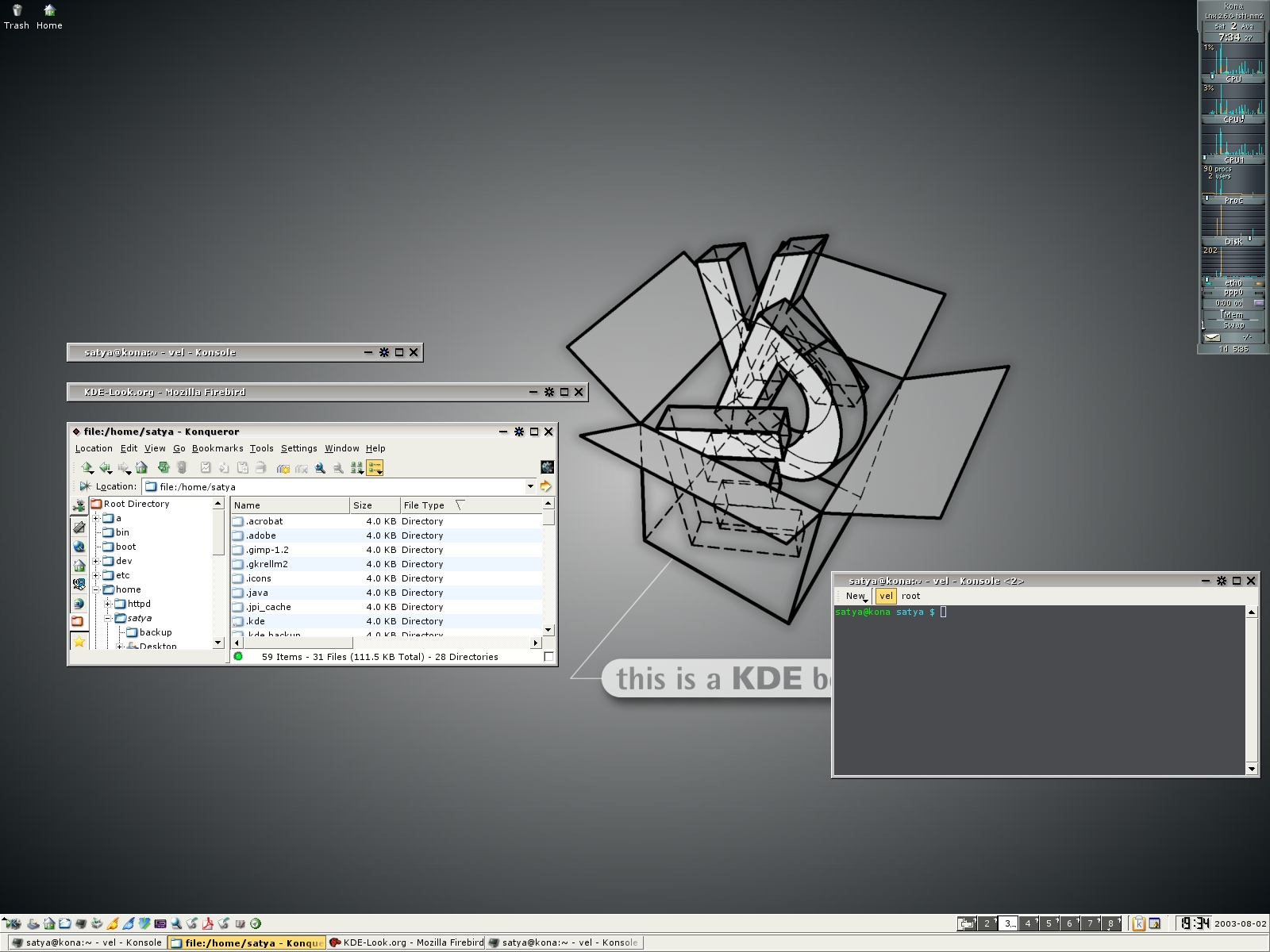Click the directory tree scroll down arrow

coord(218,642)
